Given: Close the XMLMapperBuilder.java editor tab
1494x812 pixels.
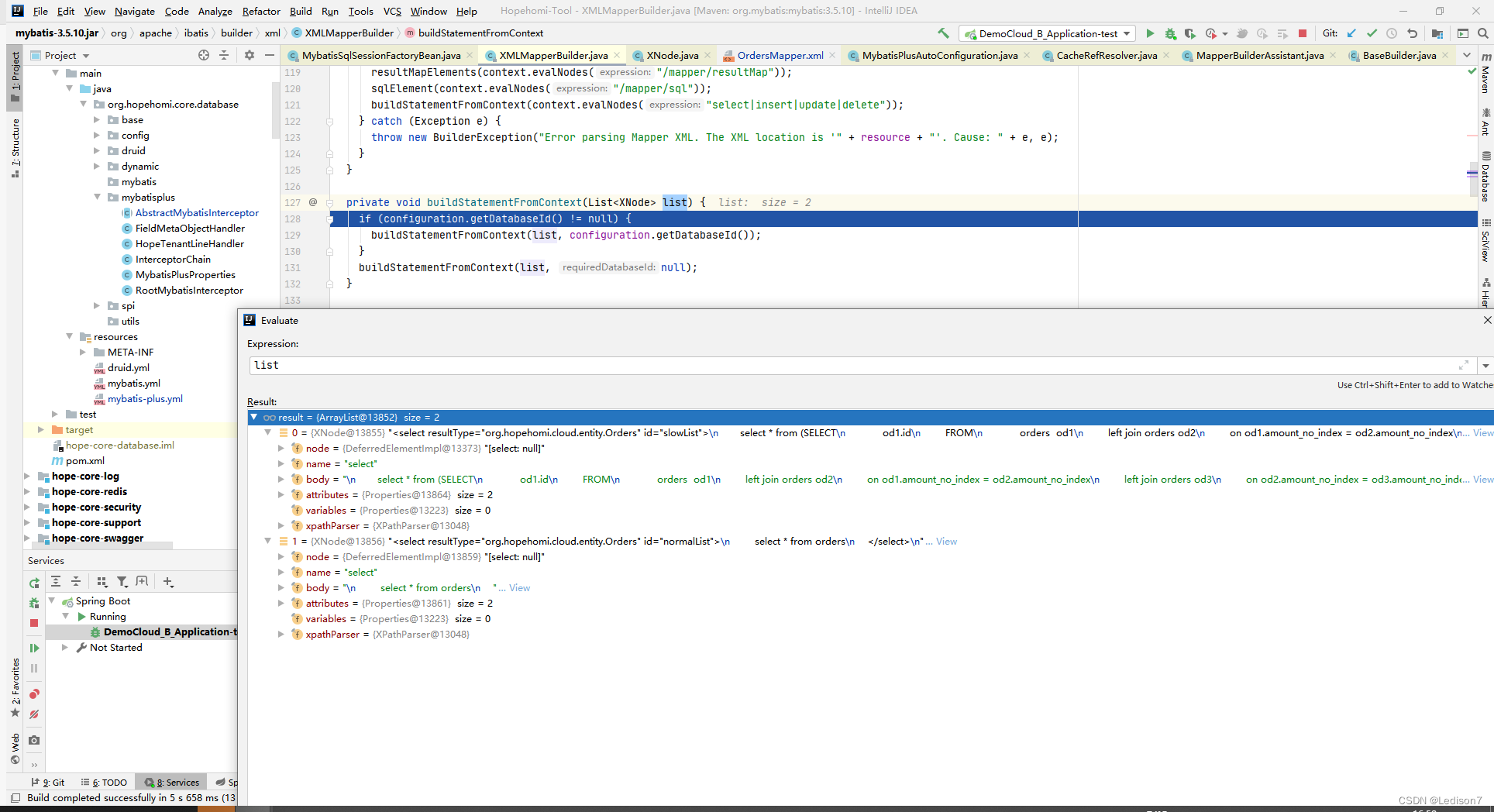Looking at the screenshot, I should [x=617, y=55].
